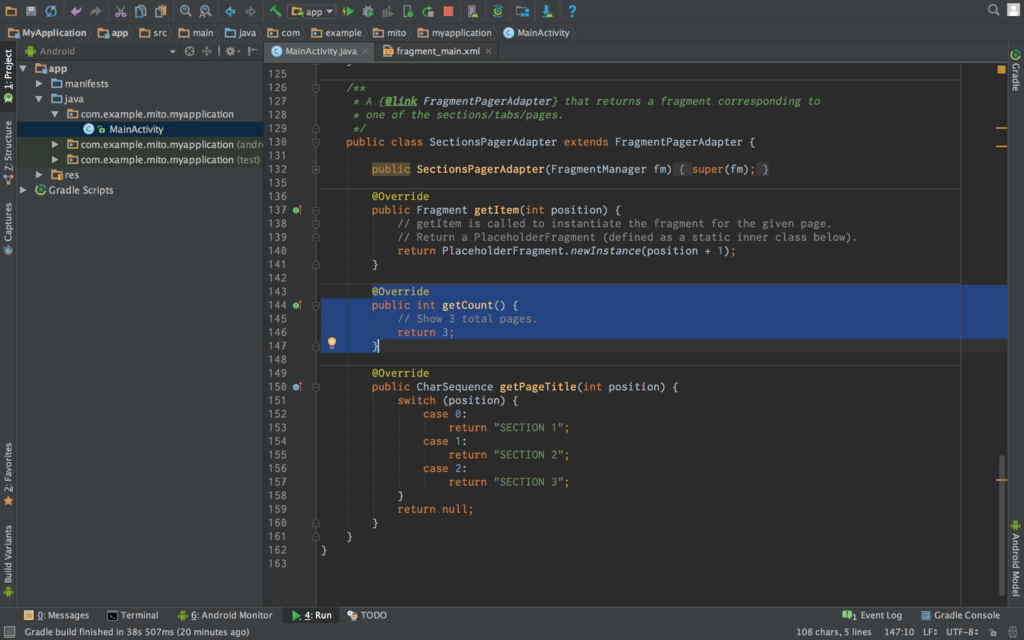The image size is (1024, 640).
Task: Click the editor vertical scrollbar thumb
Action: tap(1001, 526)
